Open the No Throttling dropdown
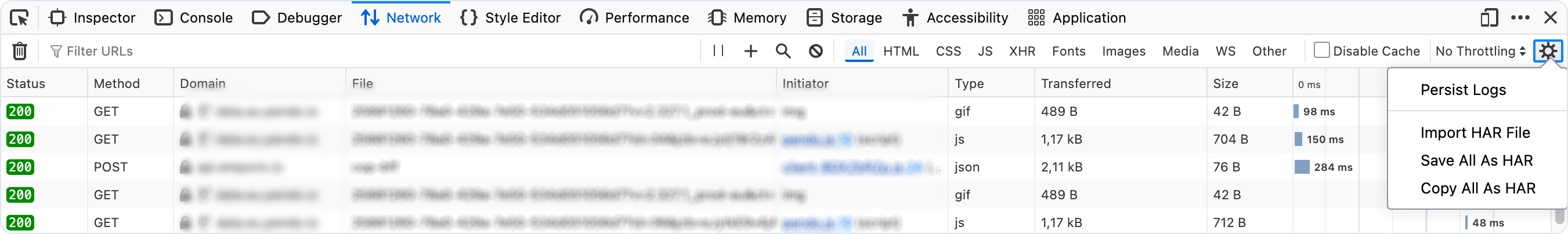Image resolution: width=1568 pixels, height=234 pixels. coord(1480,51)
